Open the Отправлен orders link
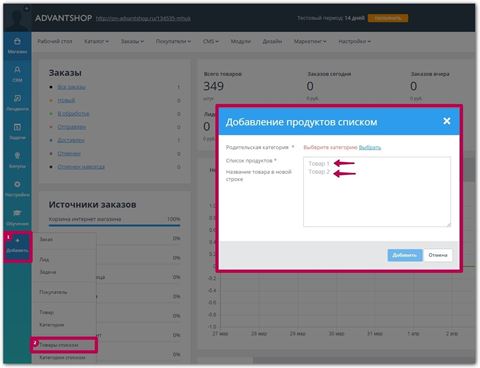This screenshot has height=368, width=480. pos(72,127)
